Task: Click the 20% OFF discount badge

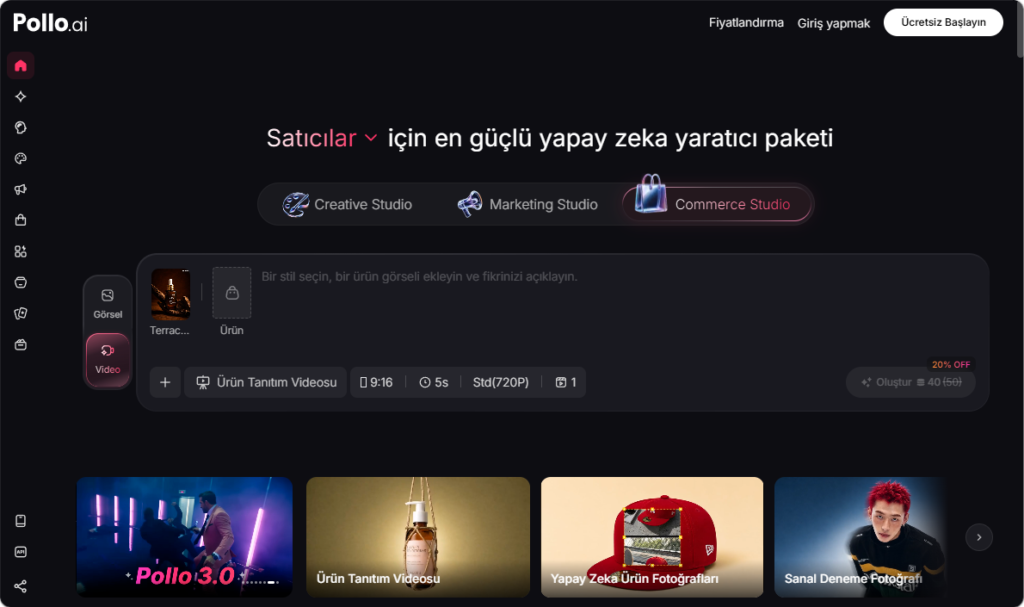Action: coord(951,365)
